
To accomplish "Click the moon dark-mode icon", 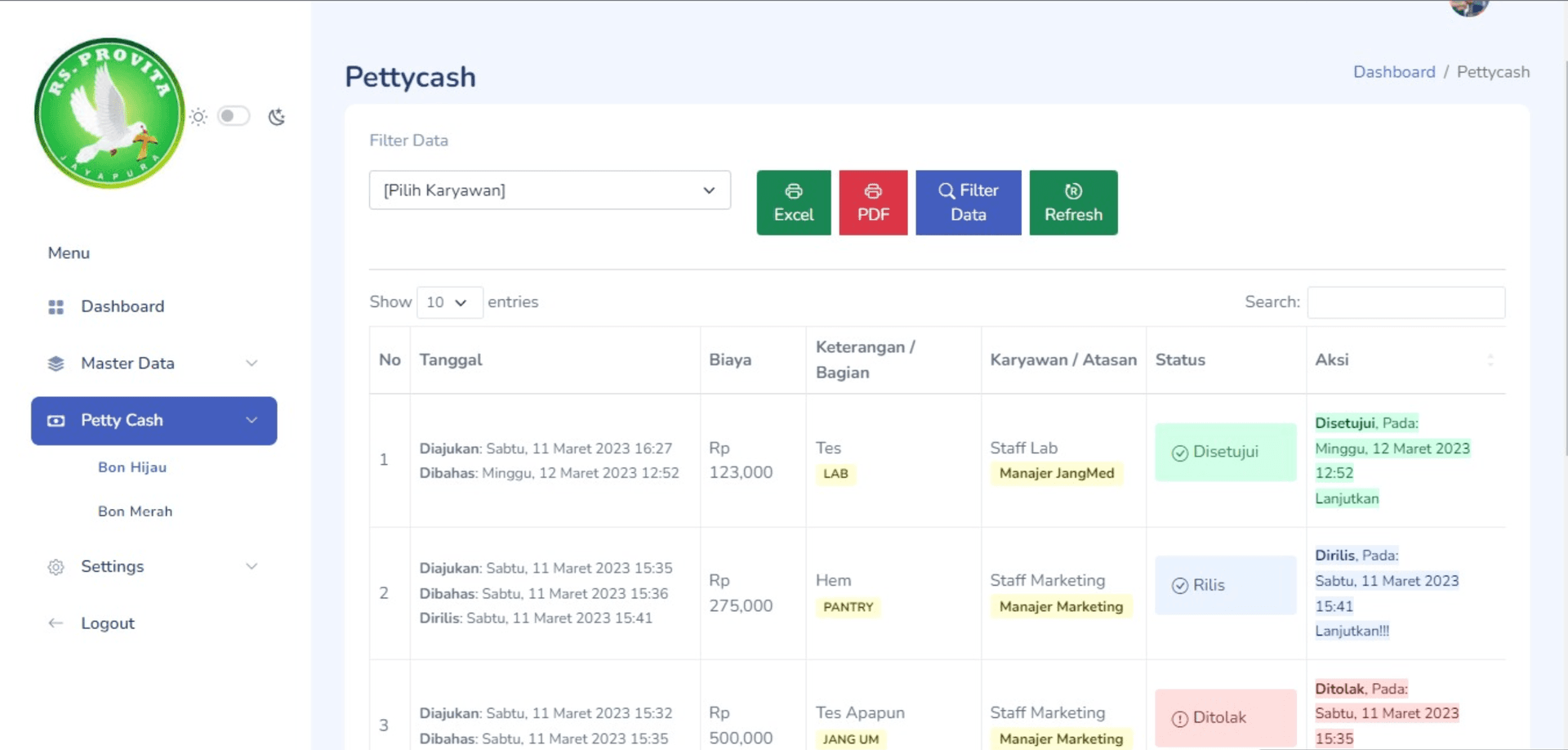I will click(x=277, y=117).
